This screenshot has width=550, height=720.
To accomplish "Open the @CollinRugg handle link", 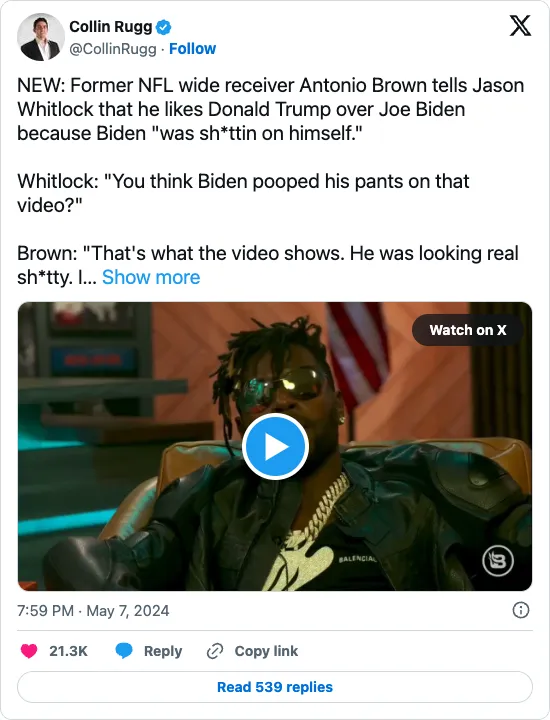I will (113, 49).
